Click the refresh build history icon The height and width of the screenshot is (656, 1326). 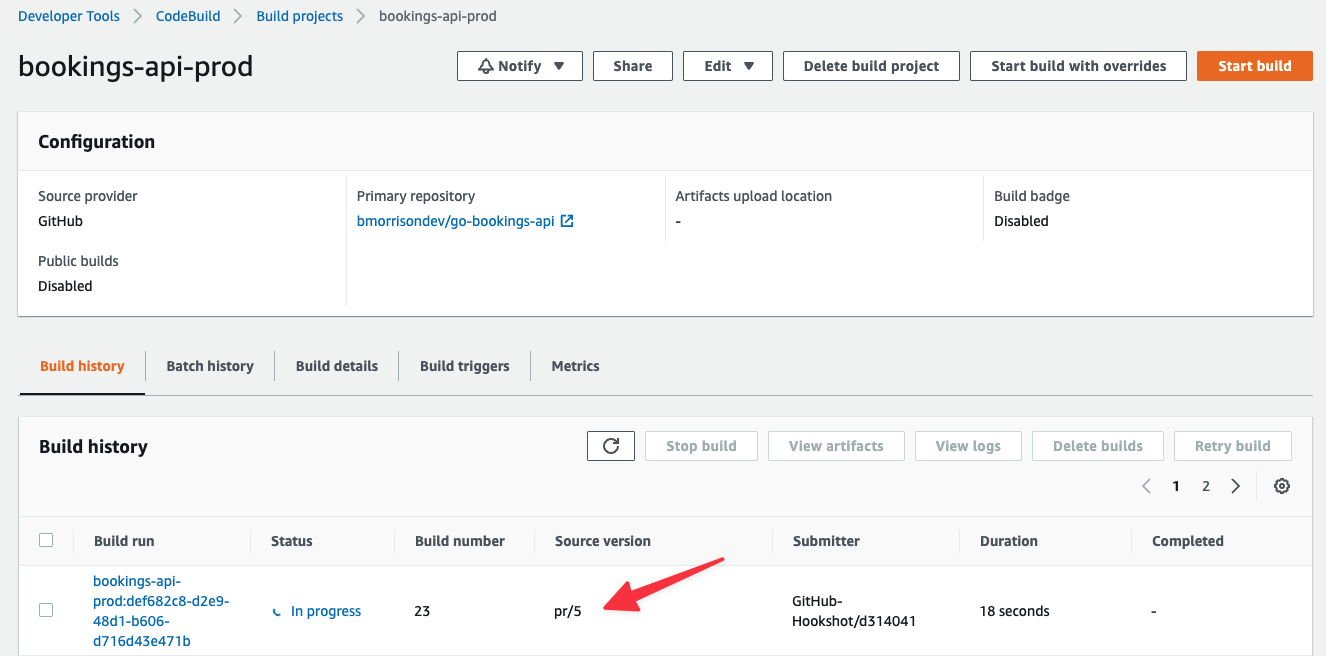pyautogui.click(x=611, y=446)
